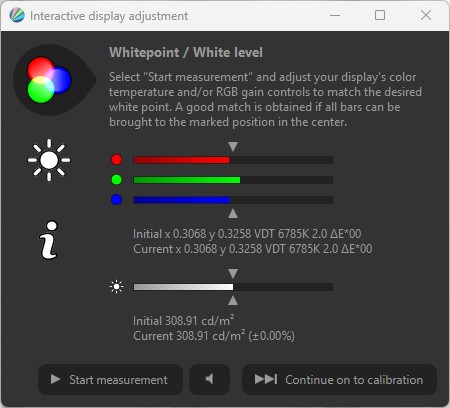
Task: Continue on to calibration
Action: [x=339, y=379]
